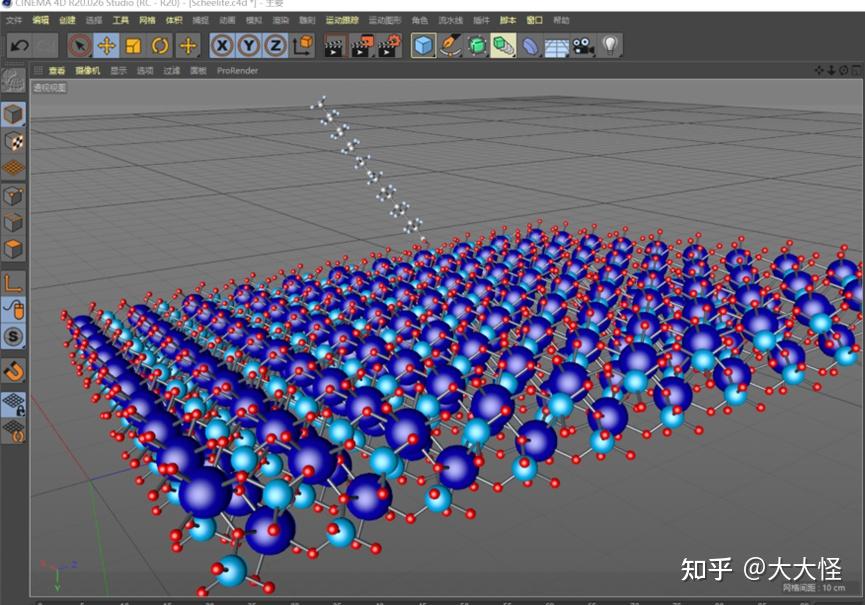Open the Camera objects palette
Image resolution: width=865 pixels, height=605 pixels.
(x=583, y=46)
